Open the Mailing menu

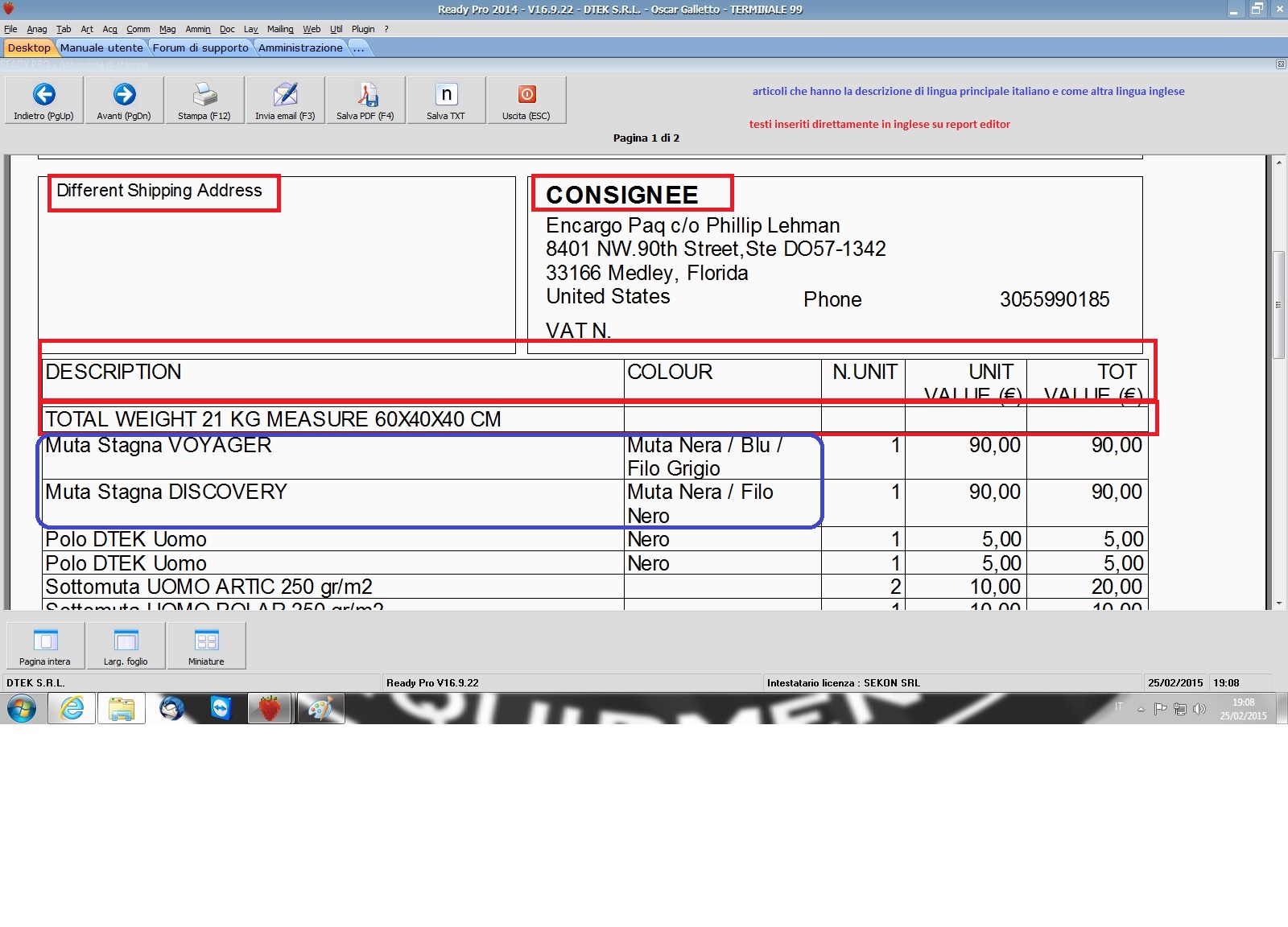click(280, 29)
